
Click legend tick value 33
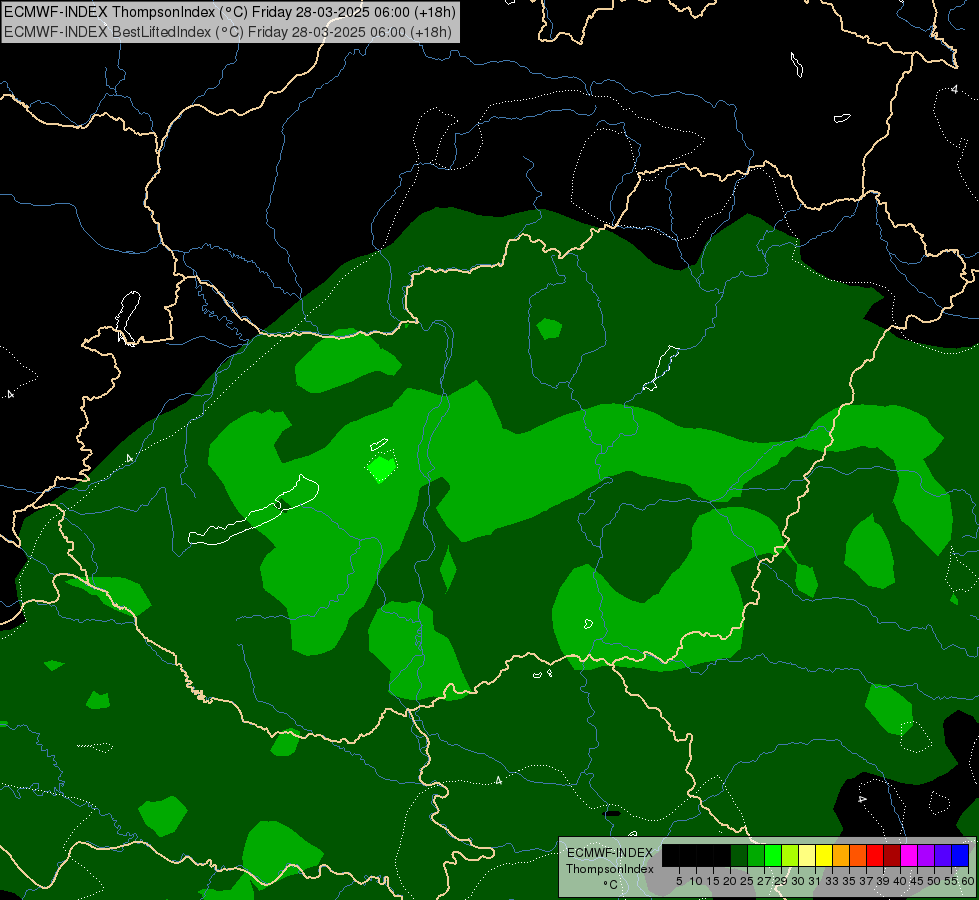832,881
